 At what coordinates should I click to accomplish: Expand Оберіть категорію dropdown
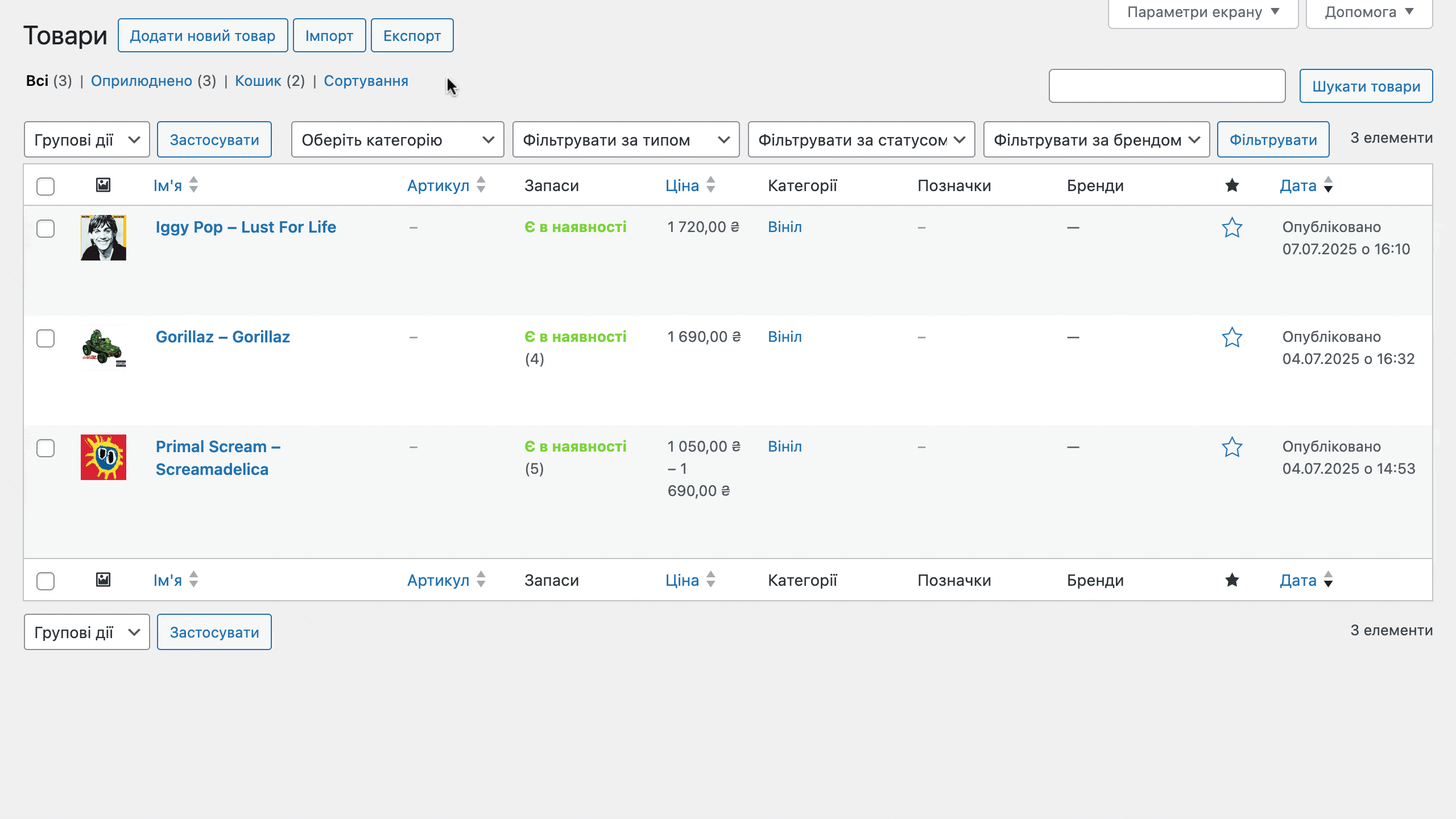click(x=398, y=139)
